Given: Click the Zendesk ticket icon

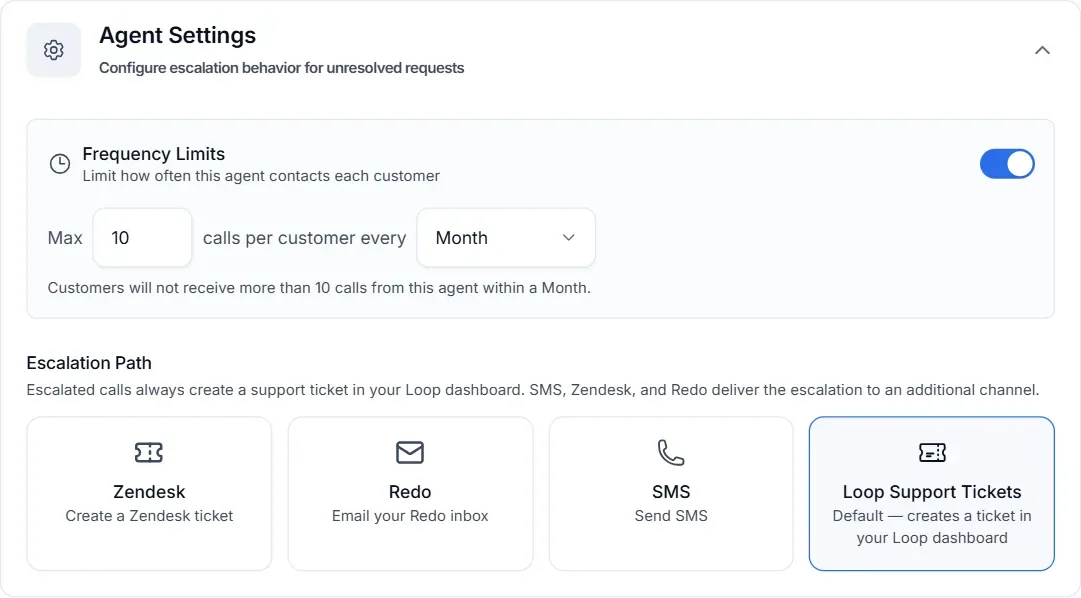Looking at the screenshot, I should click(x=149, y=452).
